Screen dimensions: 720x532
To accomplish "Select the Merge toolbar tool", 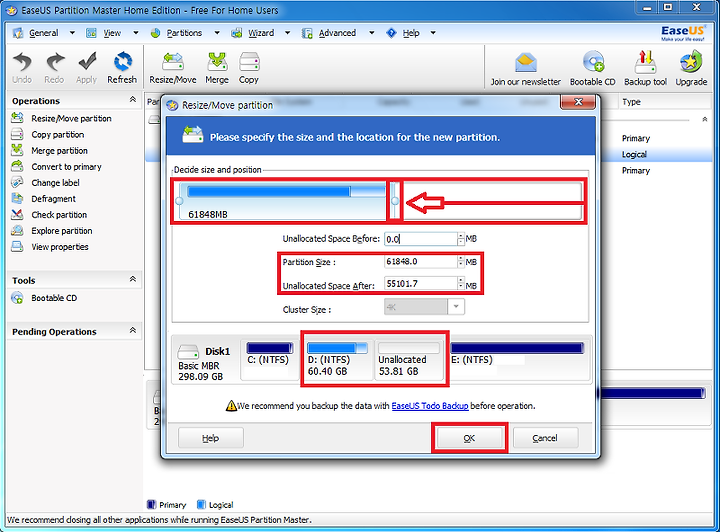I will 217,67.
